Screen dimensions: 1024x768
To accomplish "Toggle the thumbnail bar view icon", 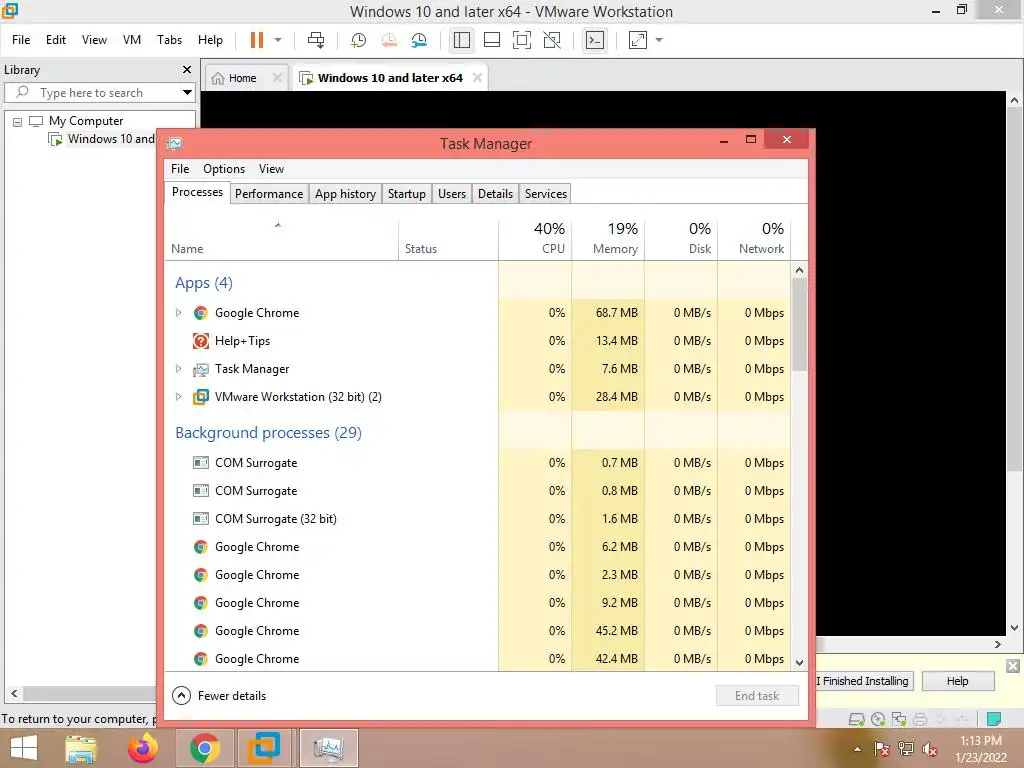I will (492, 40).
